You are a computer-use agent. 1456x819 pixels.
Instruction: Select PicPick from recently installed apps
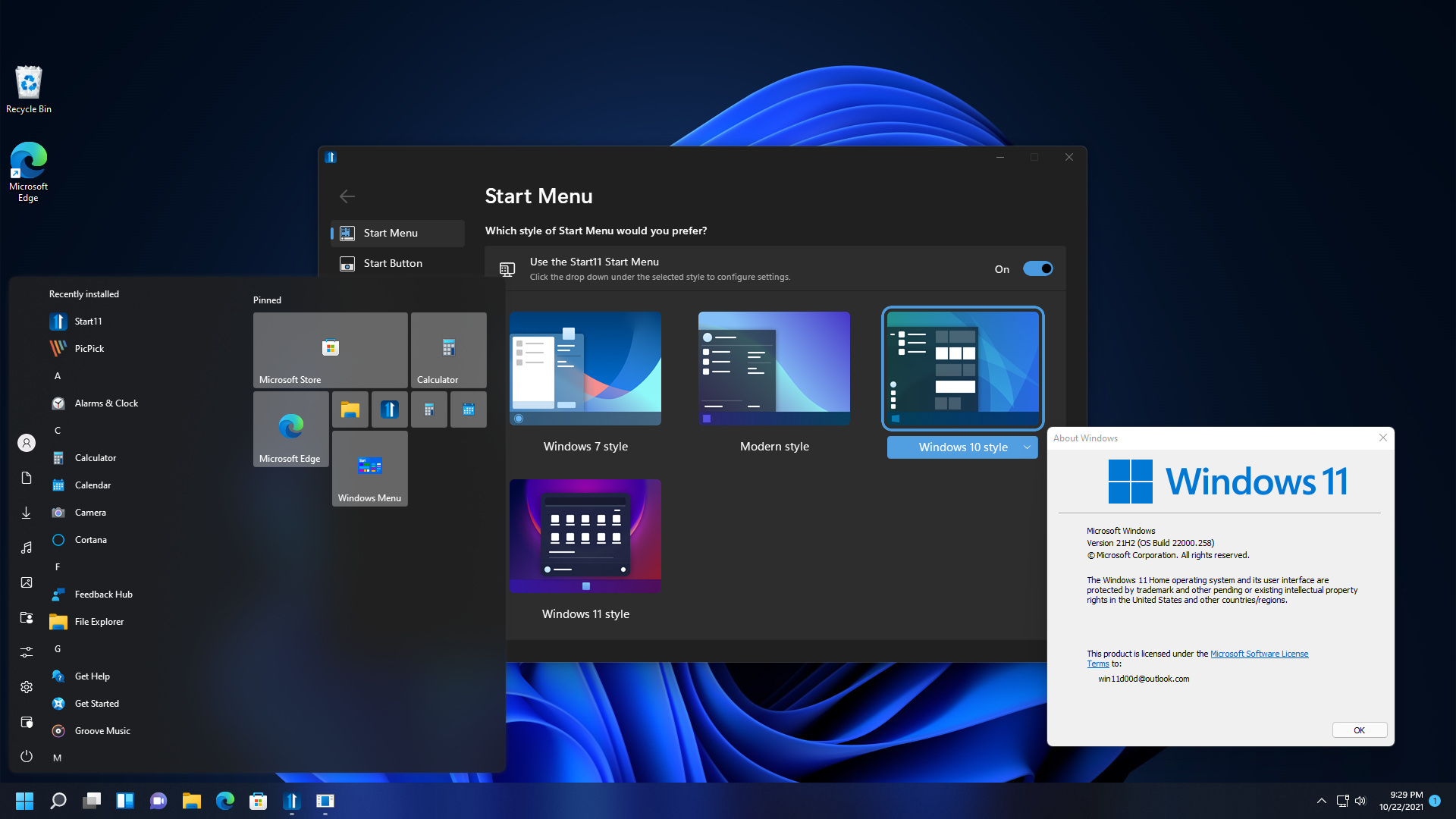point(89,348)
